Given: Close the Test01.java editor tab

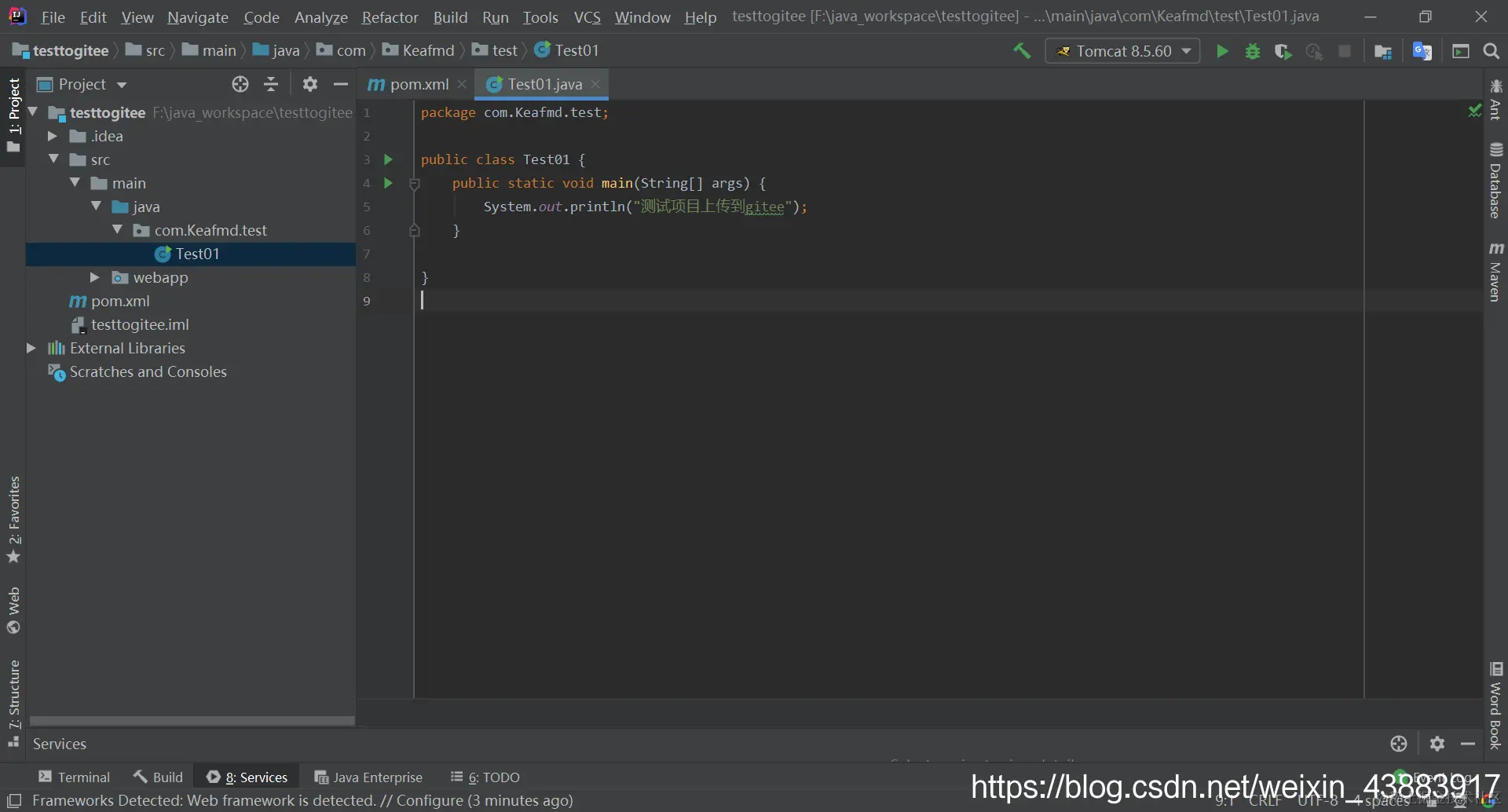Looking at the screenshot, I should 595,84.
